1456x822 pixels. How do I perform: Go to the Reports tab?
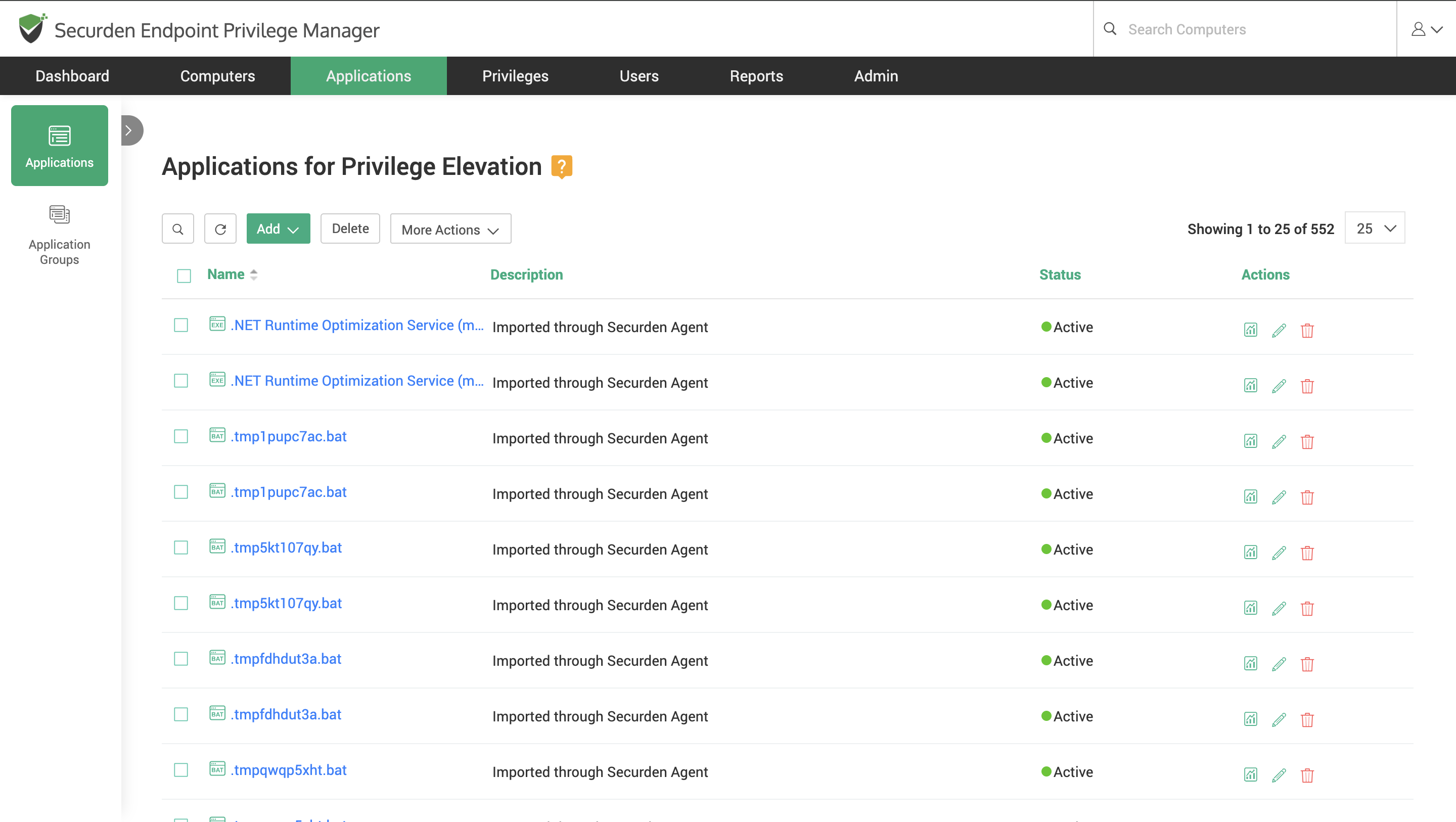(756, 76)
